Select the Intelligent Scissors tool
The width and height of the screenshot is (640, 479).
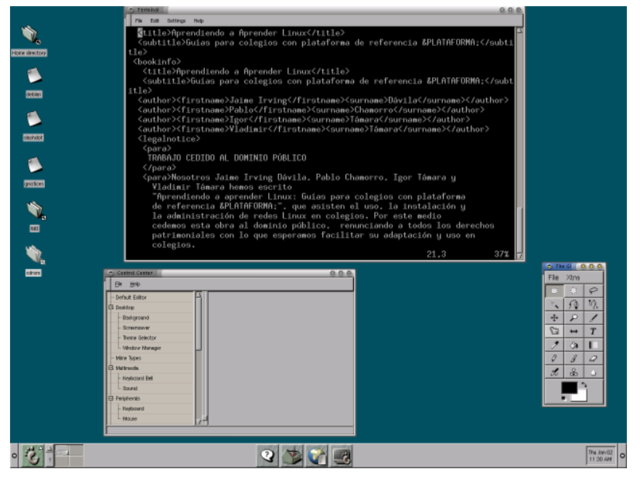point(593,304)
